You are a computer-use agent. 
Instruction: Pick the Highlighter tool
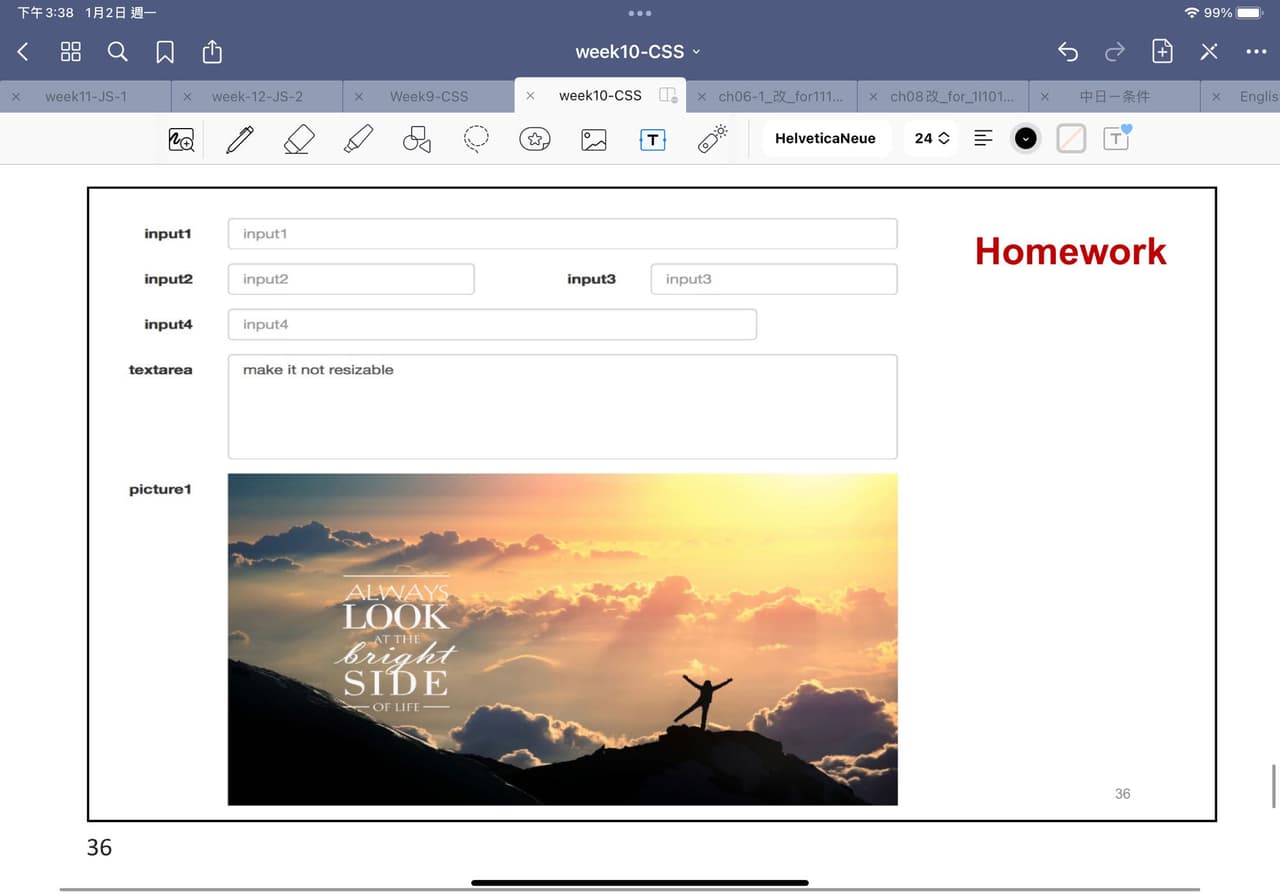point(358,138)
